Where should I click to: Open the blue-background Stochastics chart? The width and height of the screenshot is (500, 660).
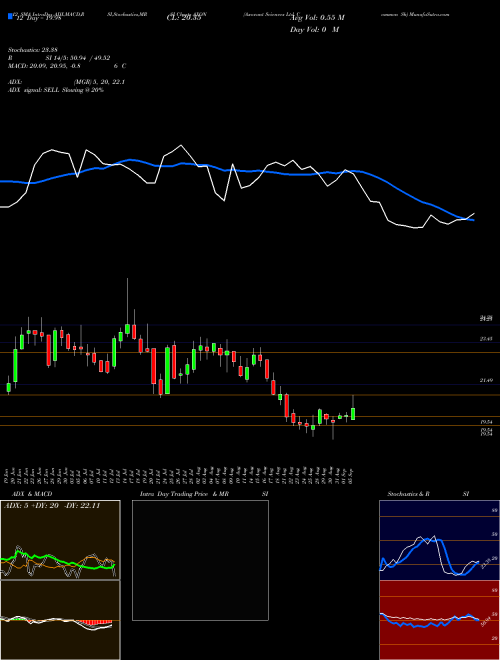(439, 540)
